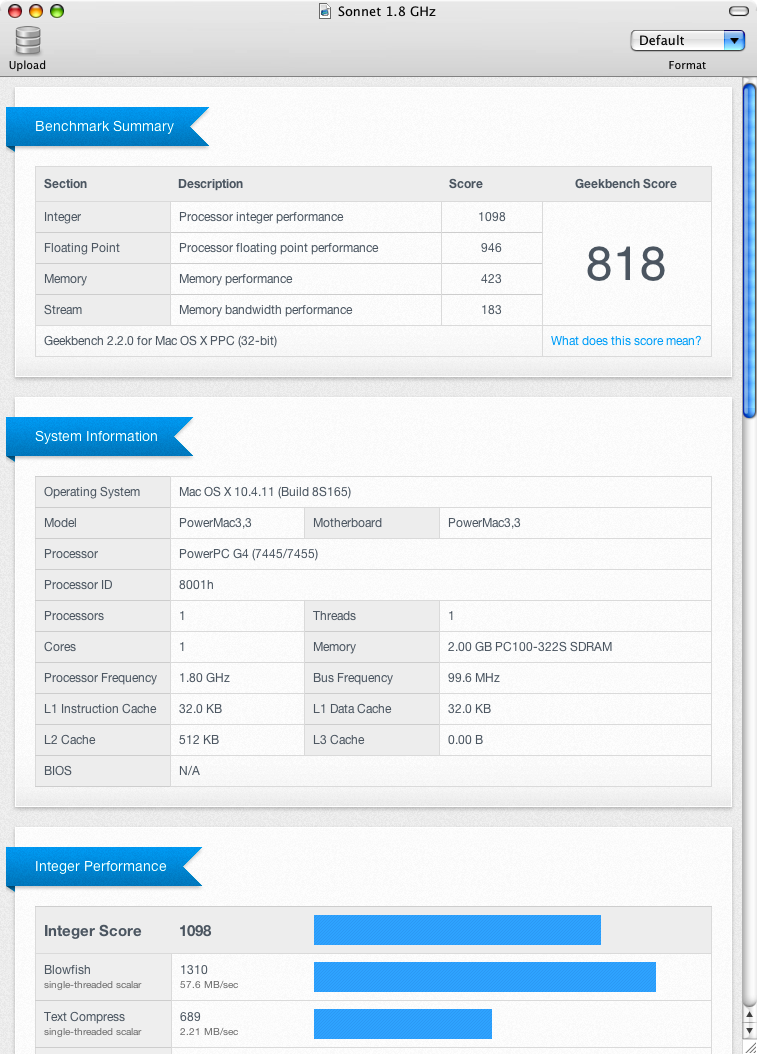Viewport: 757px width, 1054px height.
Task: Click the scroll up arrow
Action: (x=750, y=1015)
